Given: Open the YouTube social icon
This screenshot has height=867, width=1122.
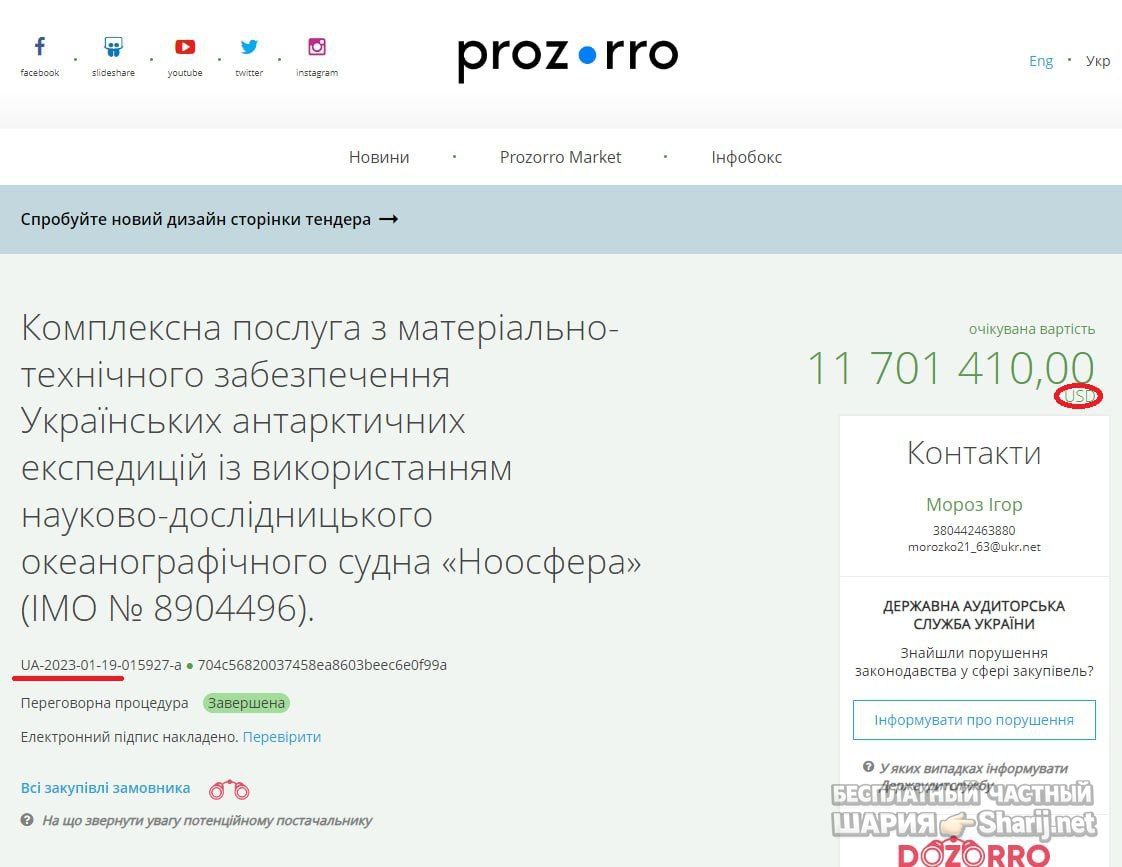Looking at the screenshot, I should (185, 47).
